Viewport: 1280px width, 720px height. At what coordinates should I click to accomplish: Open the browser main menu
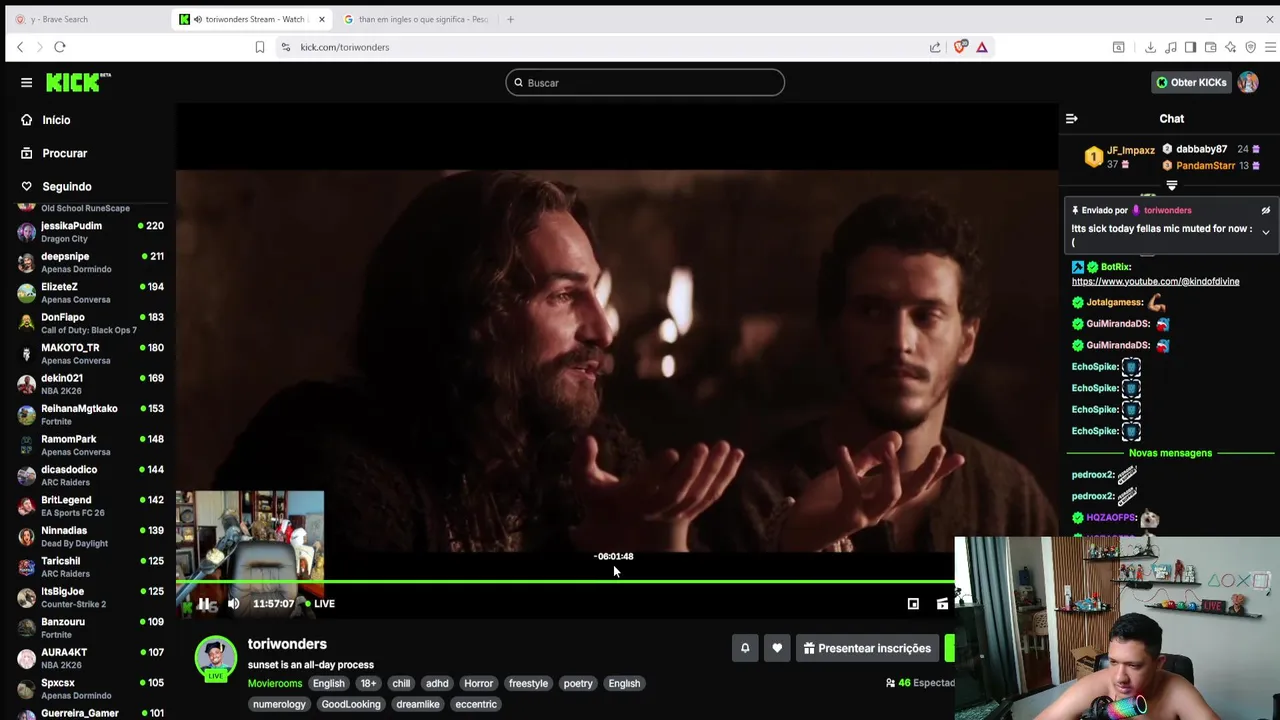(1270, 47)
